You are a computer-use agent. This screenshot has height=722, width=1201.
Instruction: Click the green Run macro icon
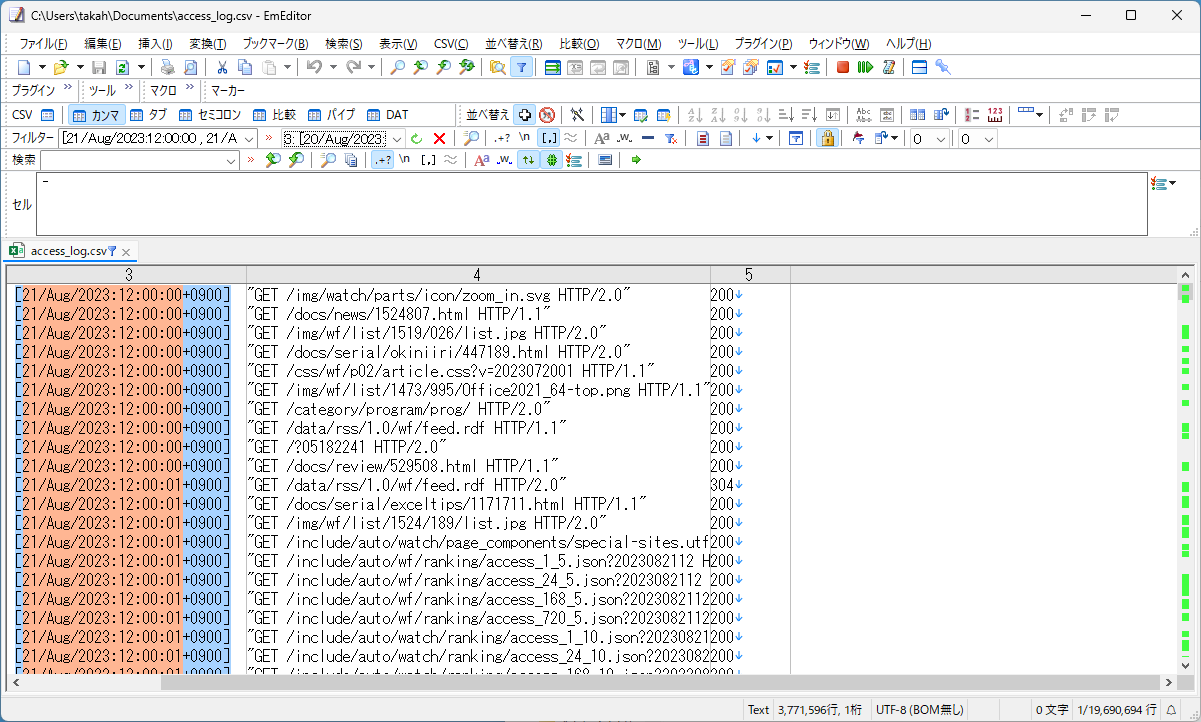866,67
